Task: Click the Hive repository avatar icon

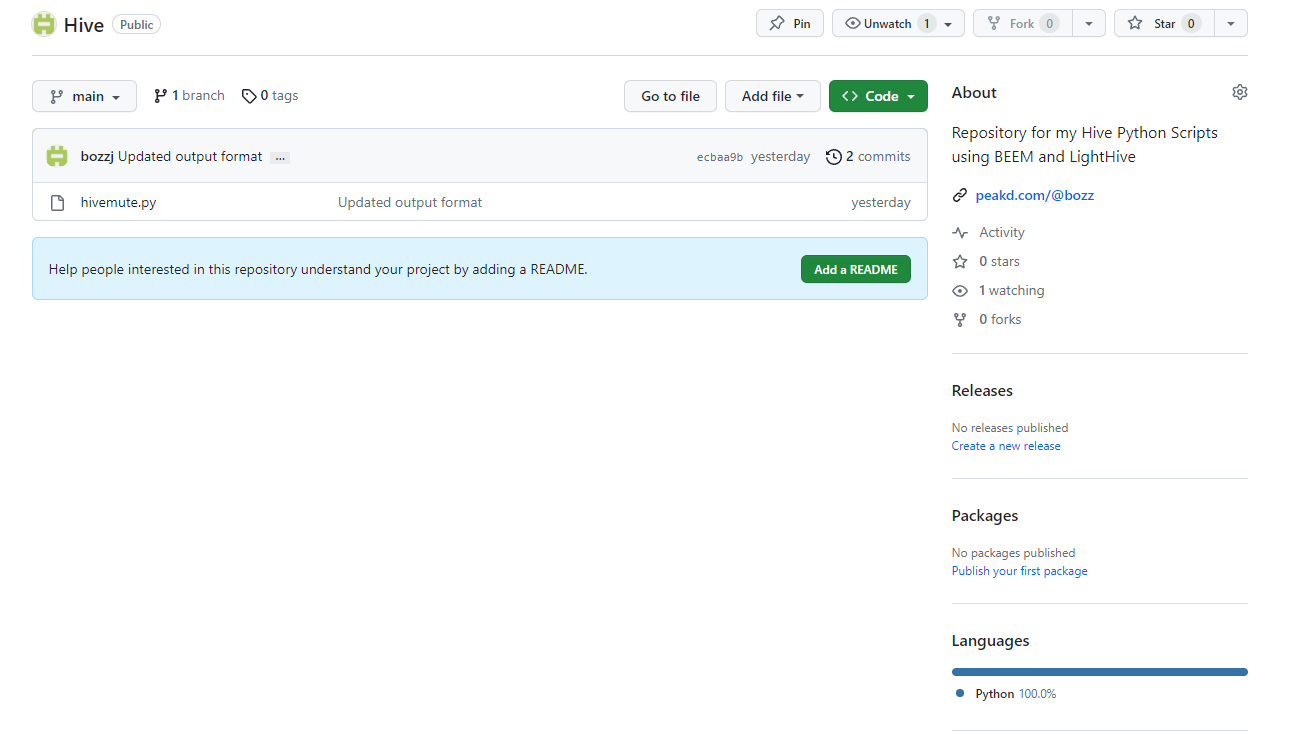Action: coord(44,24)
